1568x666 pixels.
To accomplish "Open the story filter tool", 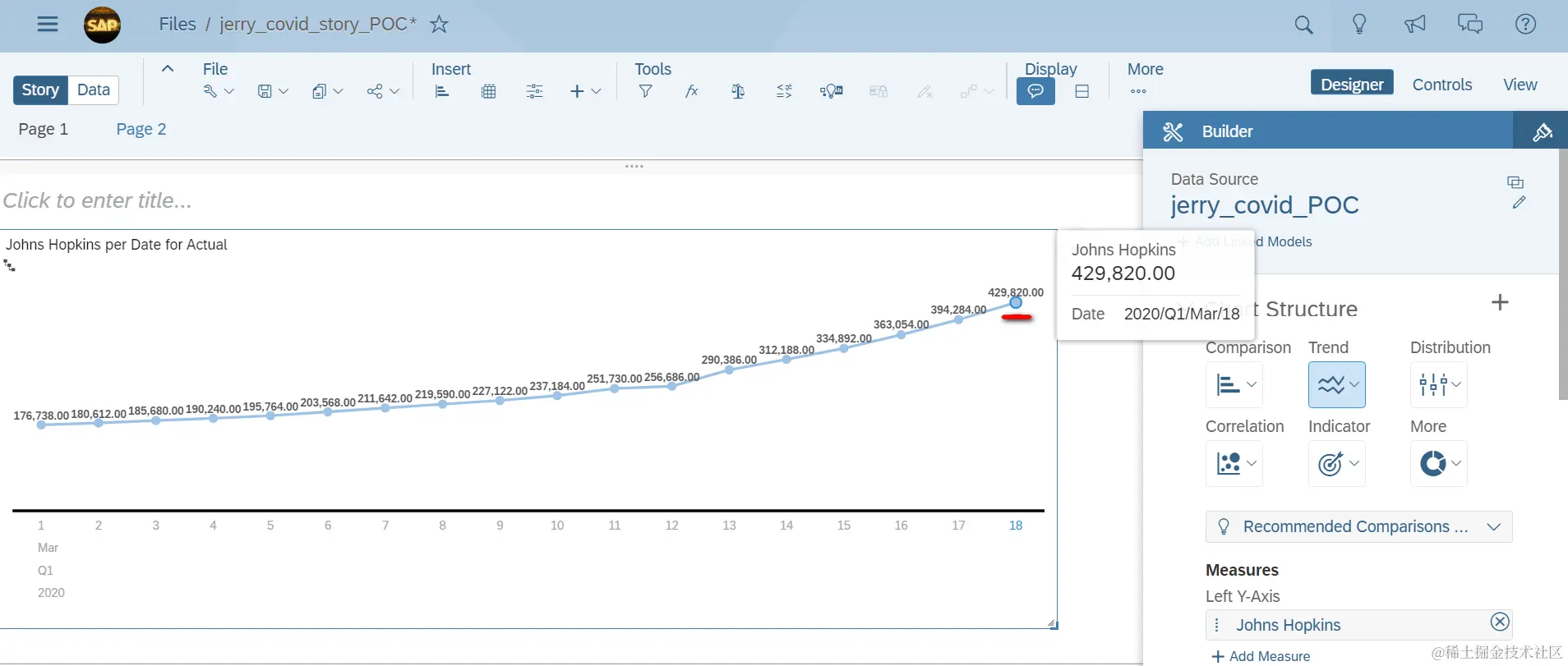I will coord(646,91).
